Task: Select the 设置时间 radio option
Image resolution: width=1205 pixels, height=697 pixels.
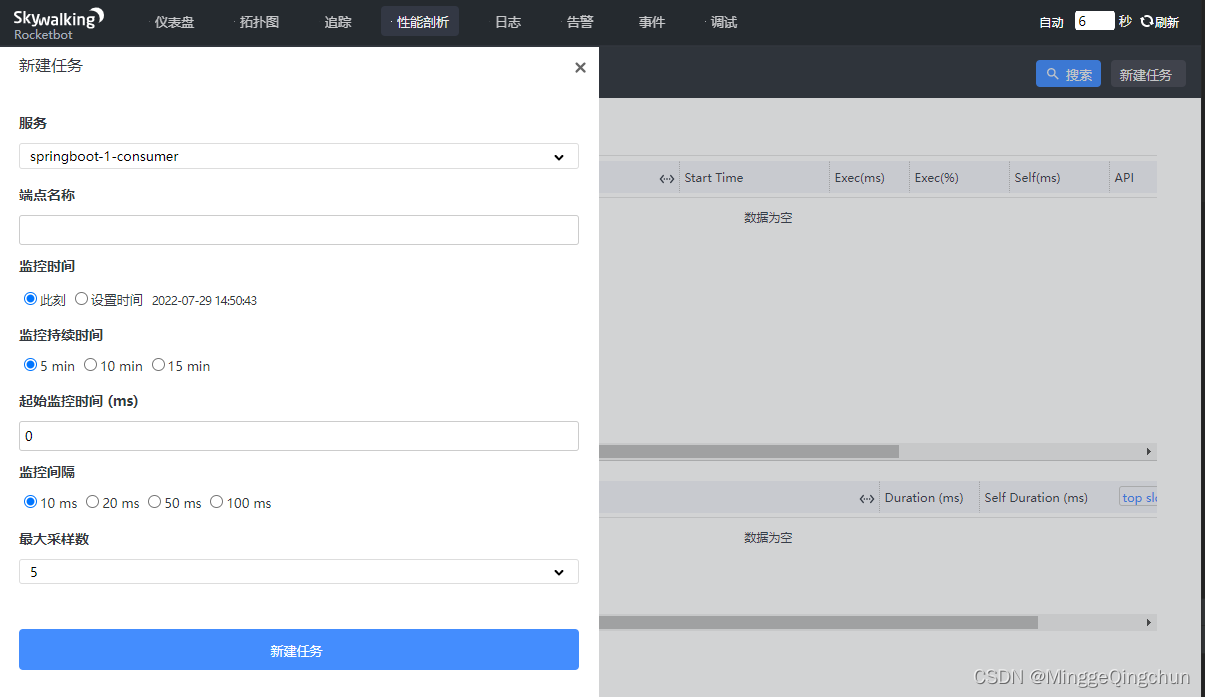Action: pos(82,299)
